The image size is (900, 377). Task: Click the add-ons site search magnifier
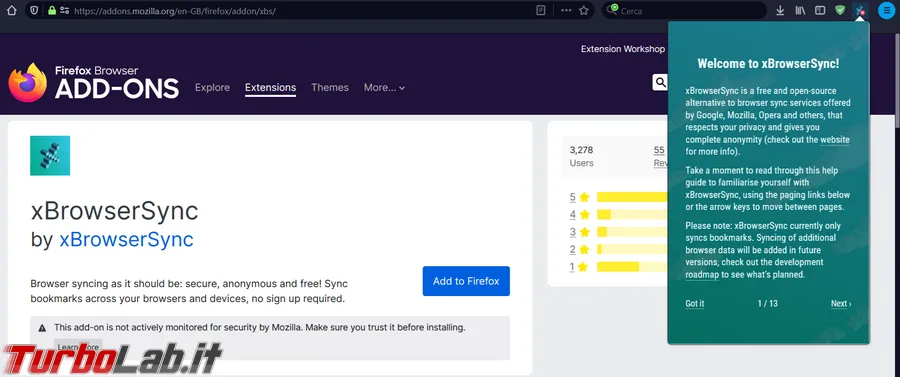(660, 83)
